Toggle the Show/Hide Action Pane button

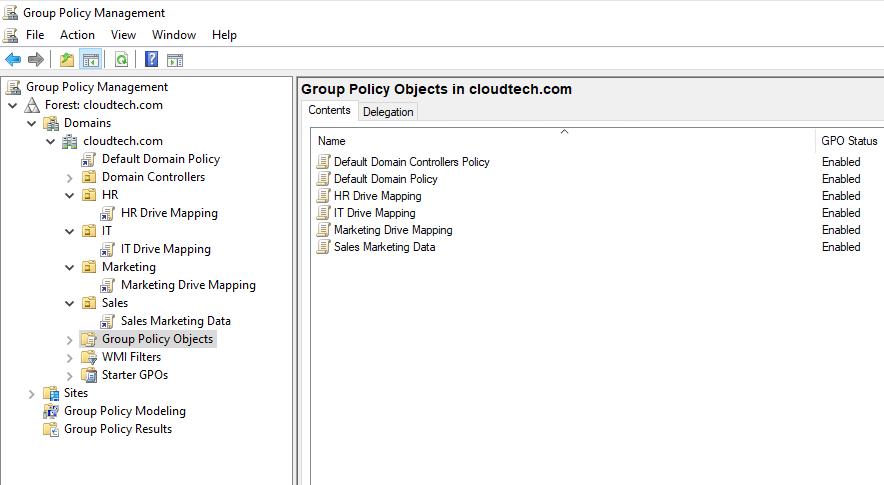pos(175,60)
